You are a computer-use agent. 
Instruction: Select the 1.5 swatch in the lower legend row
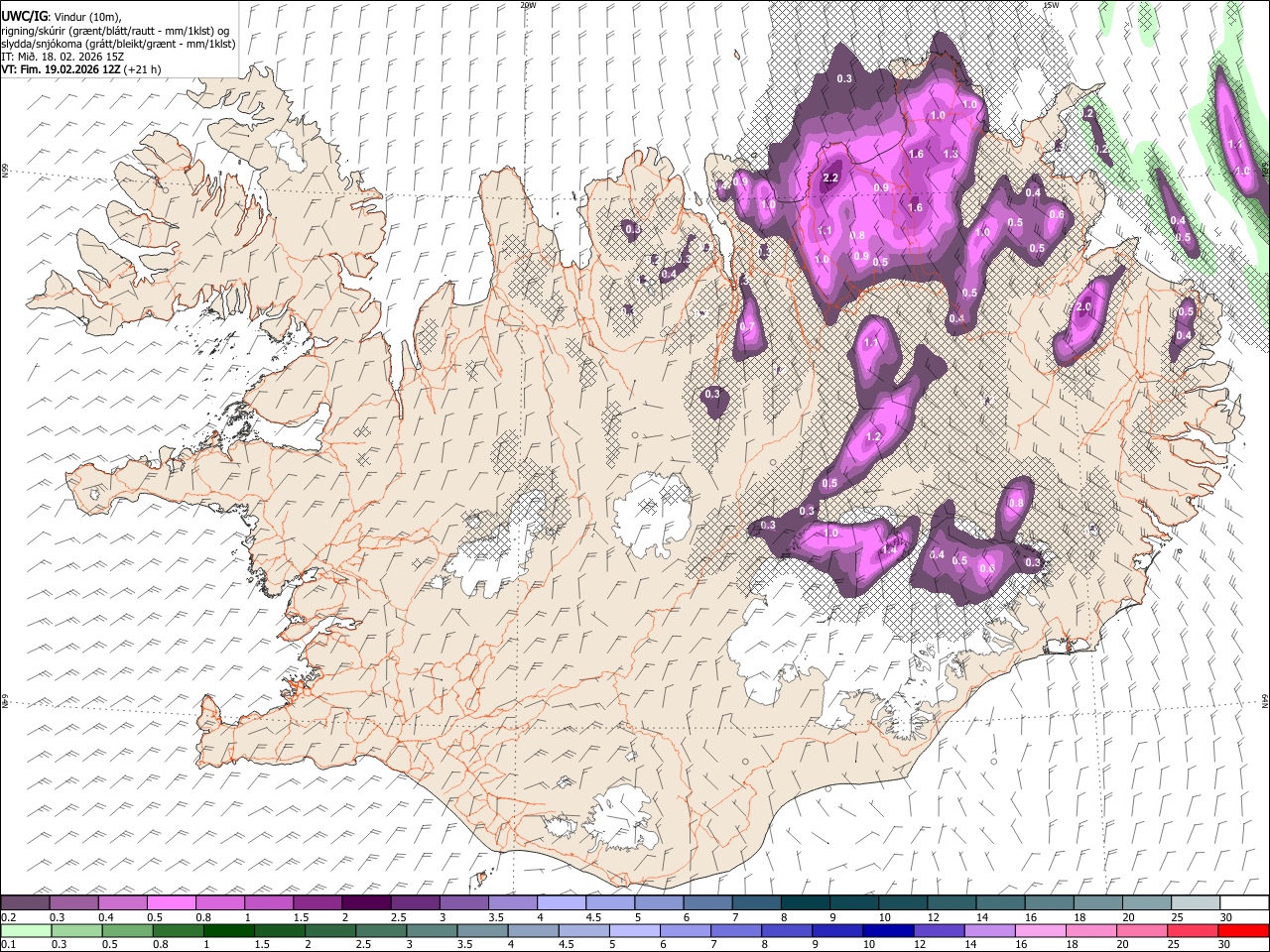pyautogui.click(x=279, y=930)
